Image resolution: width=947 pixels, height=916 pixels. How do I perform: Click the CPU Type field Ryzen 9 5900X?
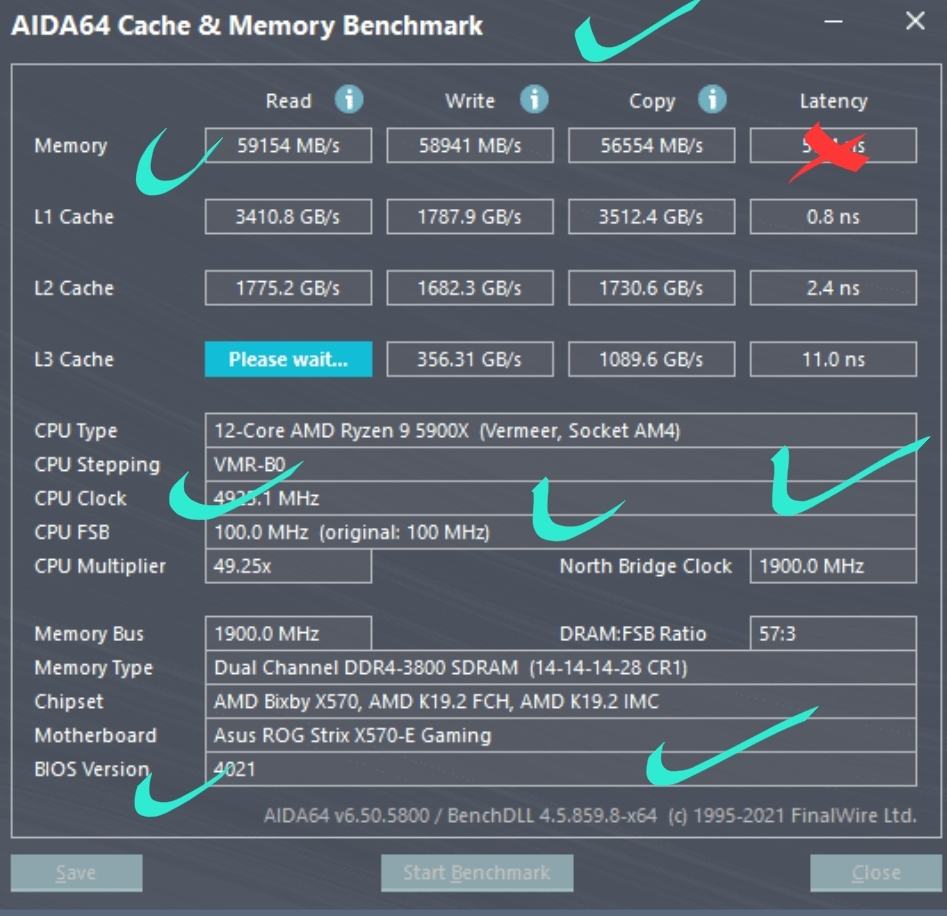(561, 431)
